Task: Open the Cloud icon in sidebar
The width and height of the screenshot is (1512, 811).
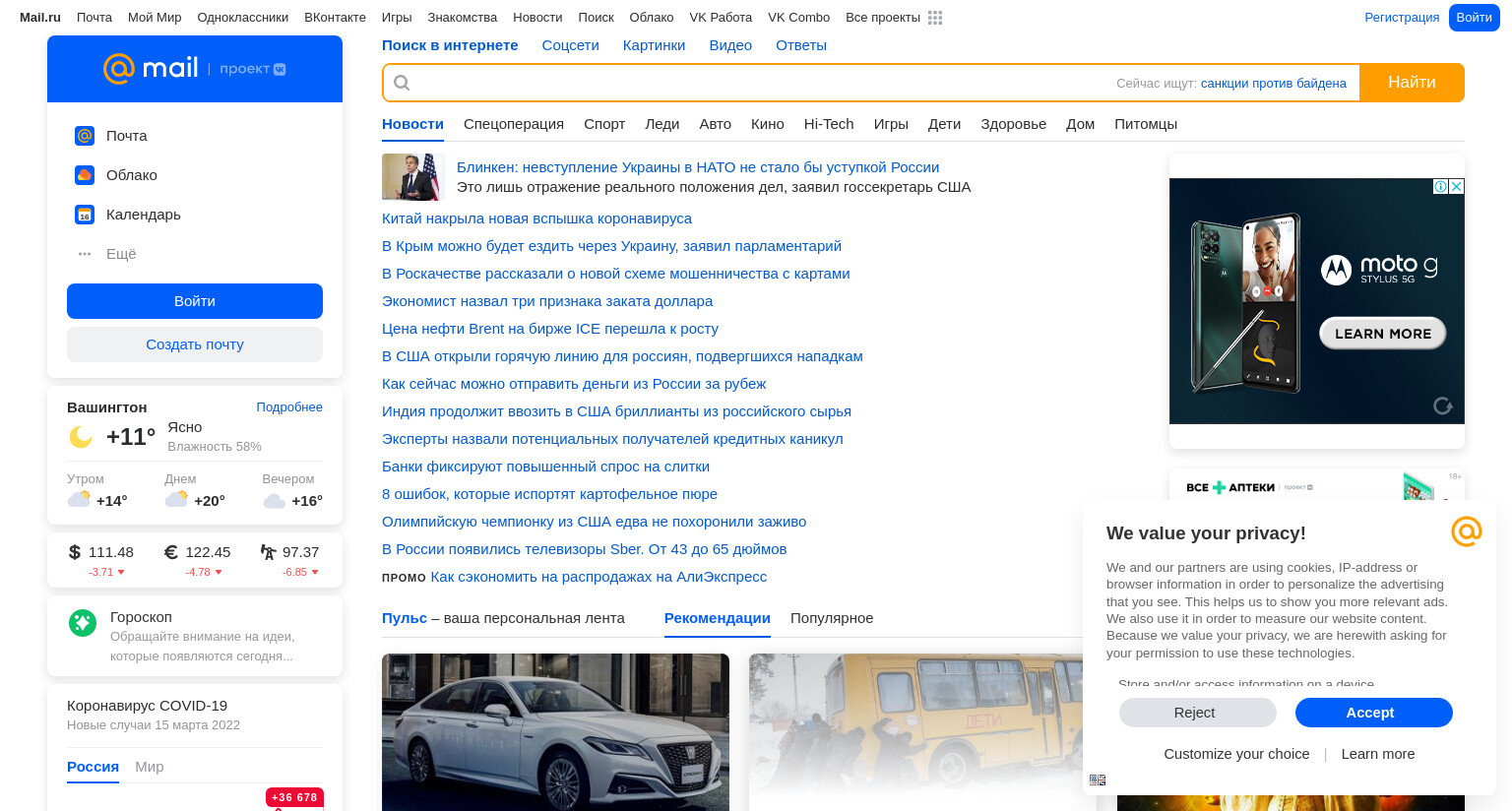Action: [x=85, y=175]
